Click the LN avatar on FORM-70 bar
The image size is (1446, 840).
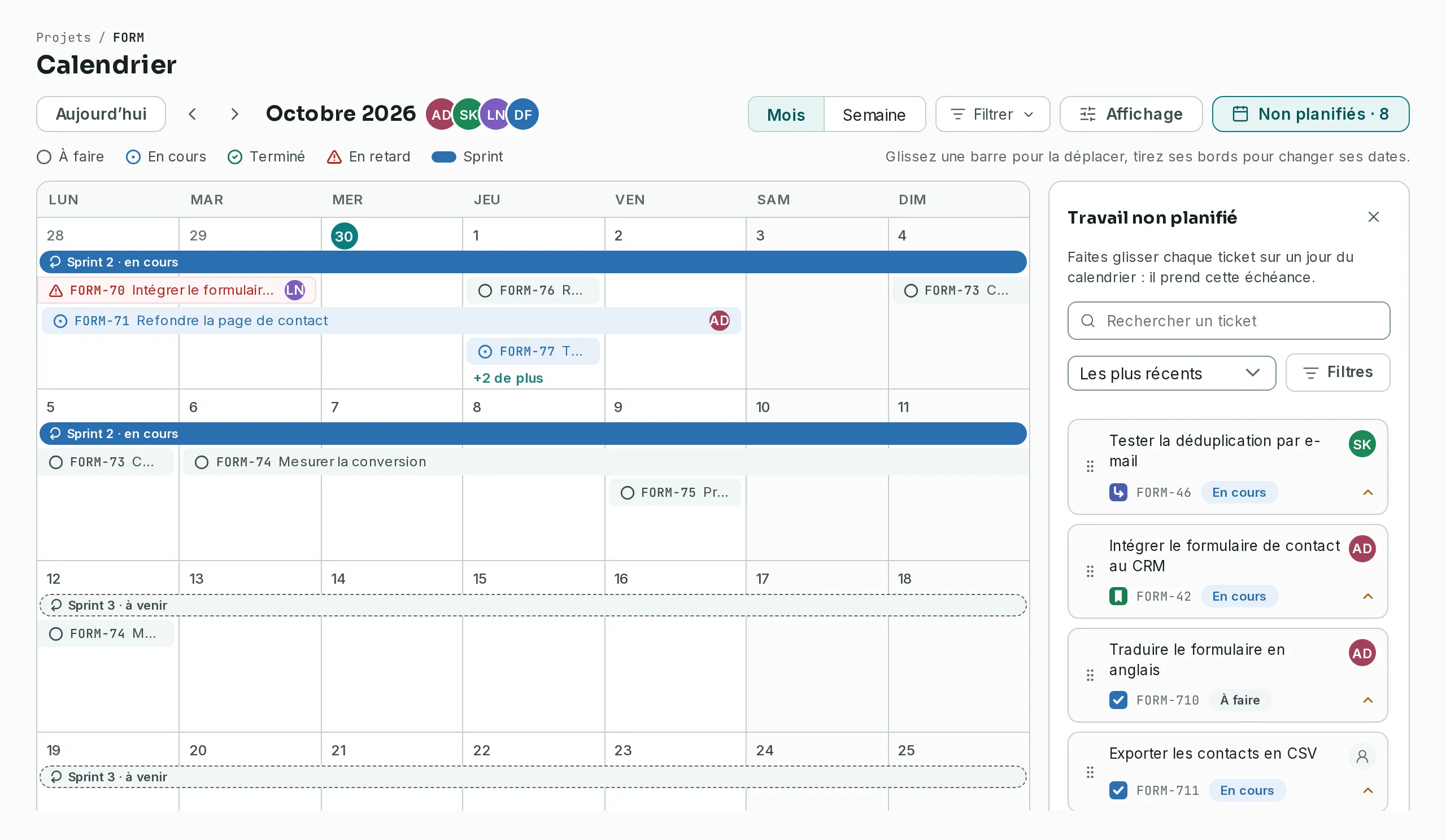click(295, 290)
